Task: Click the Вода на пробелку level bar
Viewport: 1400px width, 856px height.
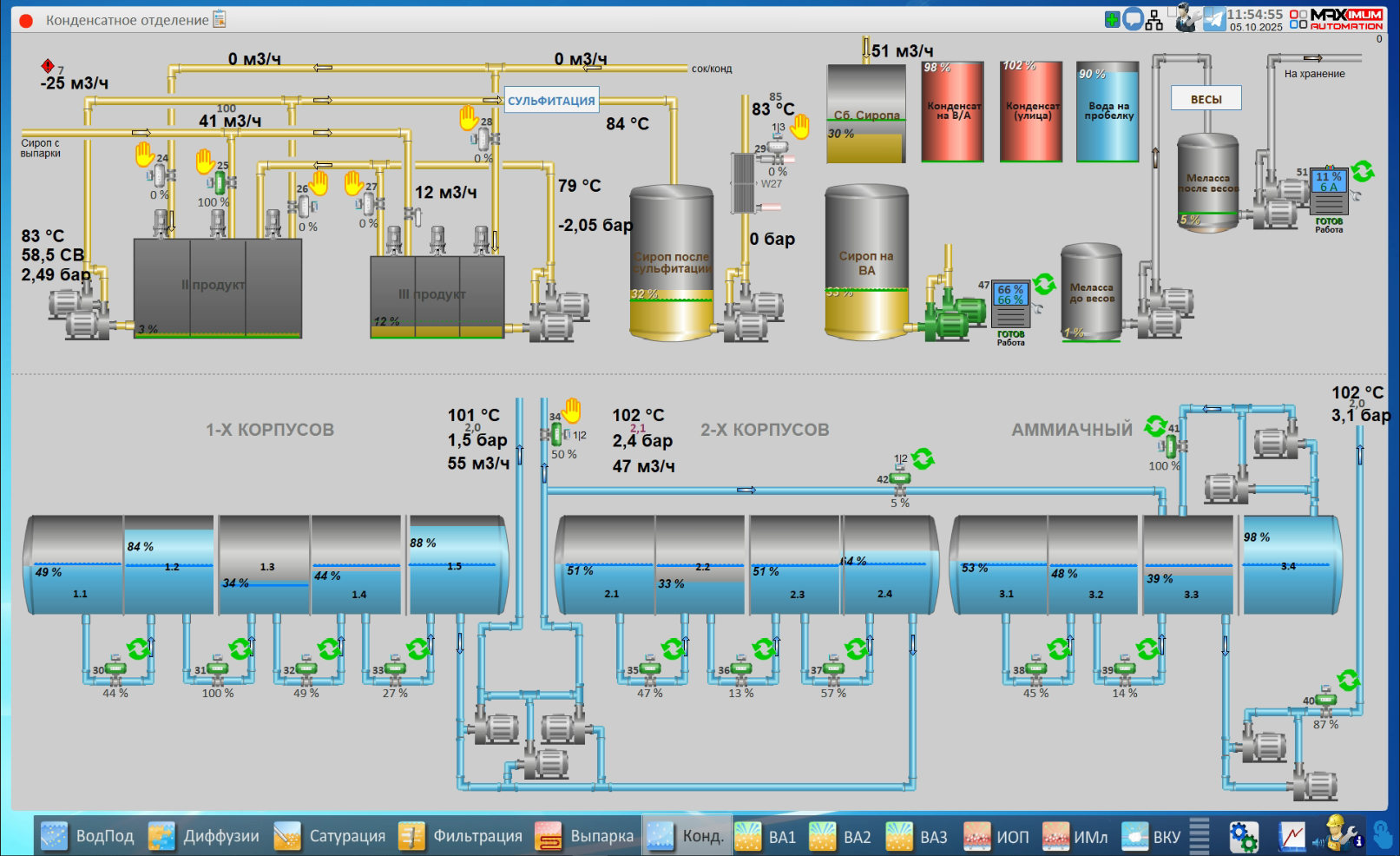Action: 1108,112
